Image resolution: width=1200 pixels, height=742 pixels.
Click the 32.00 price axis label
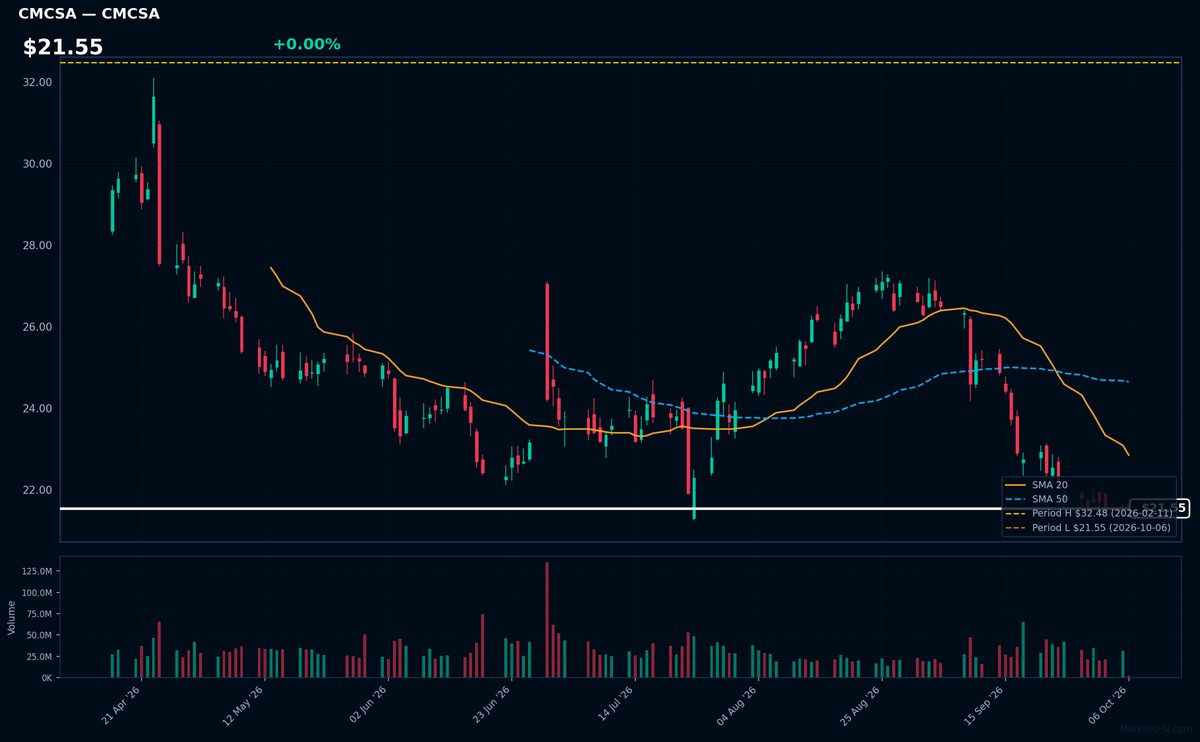click(x=38, y=82)
